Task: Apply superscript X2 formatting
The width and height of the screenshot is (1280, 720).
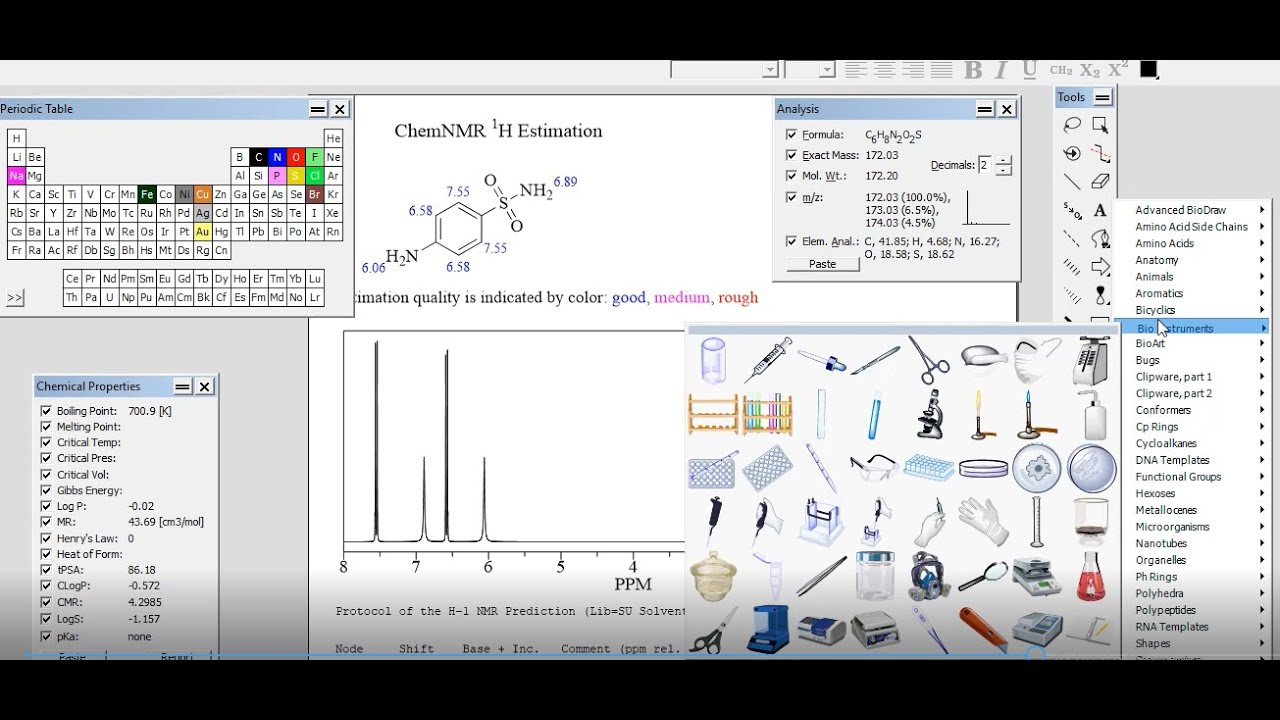Action: coord(1118,69)
